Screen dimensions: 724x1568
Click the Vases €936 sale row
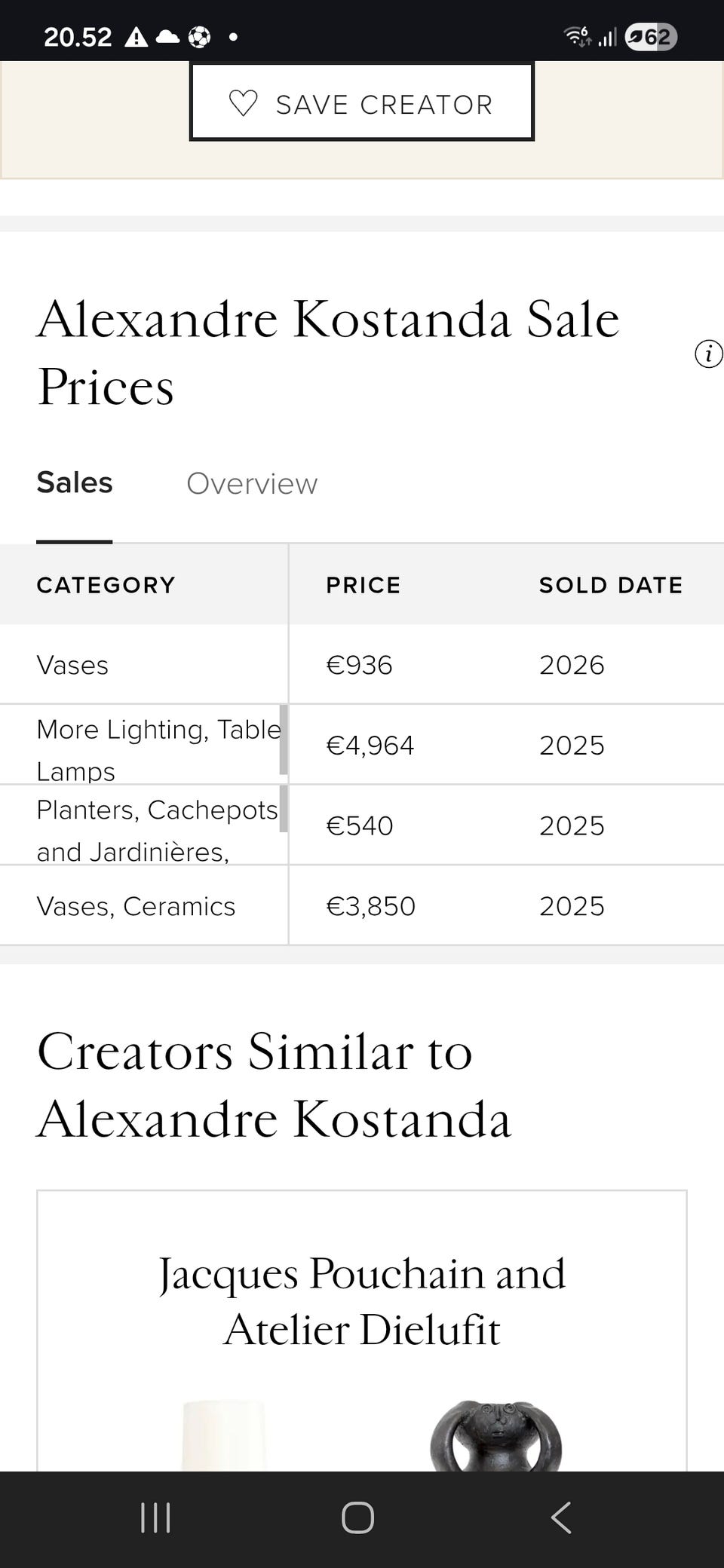362,665
